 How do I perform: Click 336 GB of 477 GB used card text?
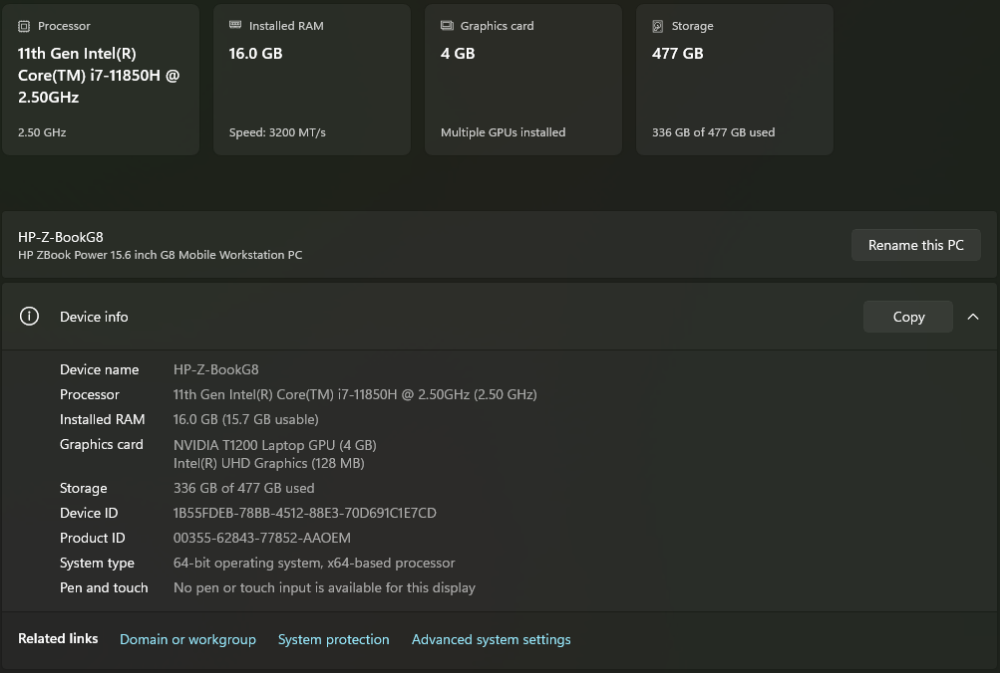point(713,133)
